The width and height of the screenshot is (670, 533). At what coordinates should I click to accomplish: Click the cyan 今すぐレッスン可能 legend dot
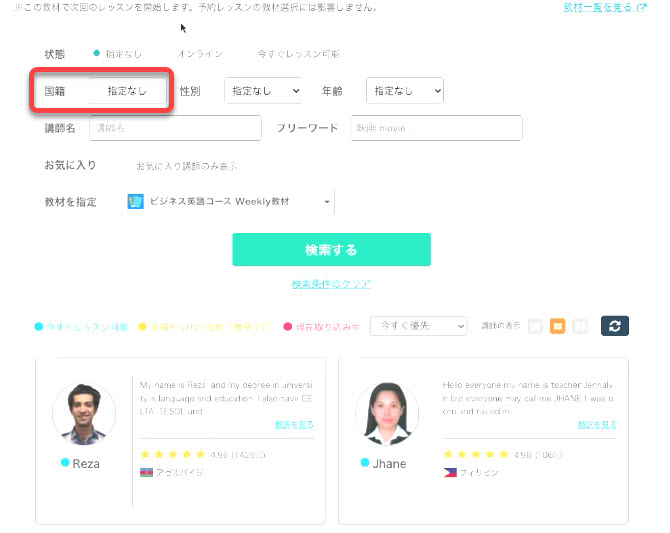coord(38,327)
